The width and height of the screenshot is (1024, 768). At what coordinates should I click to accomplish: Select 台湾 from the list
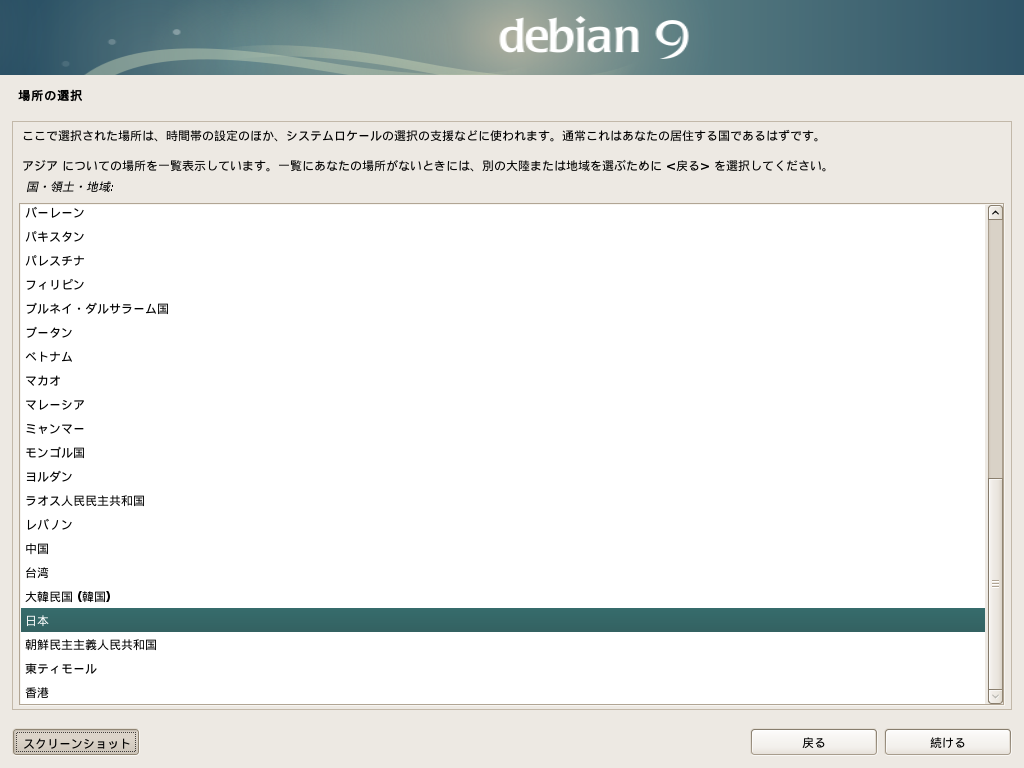tap(502, 573)
